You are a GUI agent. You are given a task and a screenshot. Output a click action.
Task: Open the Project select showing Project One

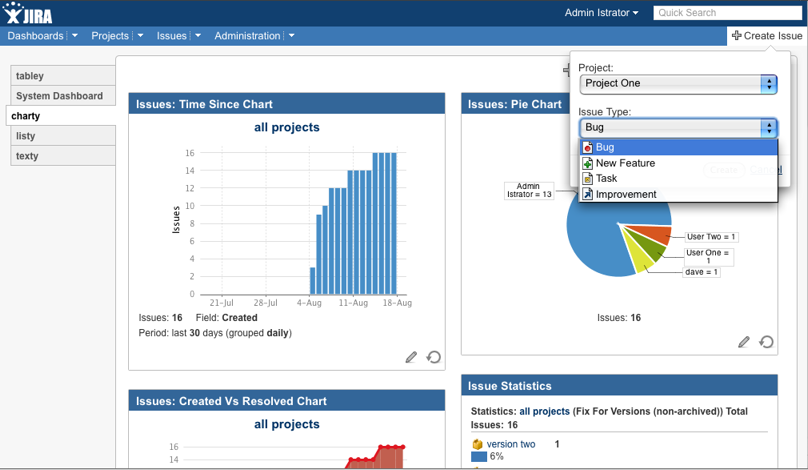tap(678, 84)
